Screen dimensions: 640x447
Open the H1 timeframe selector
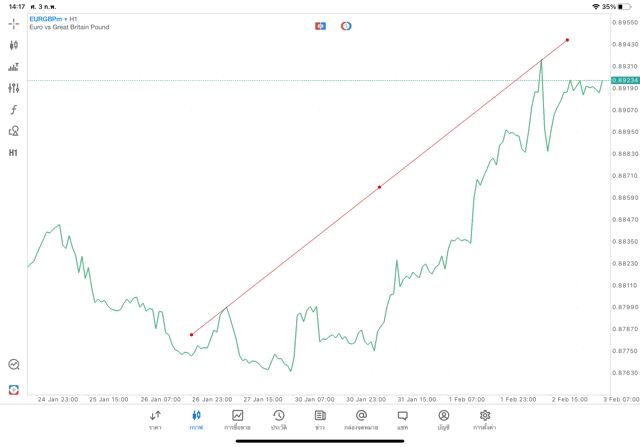click(13, 153)
